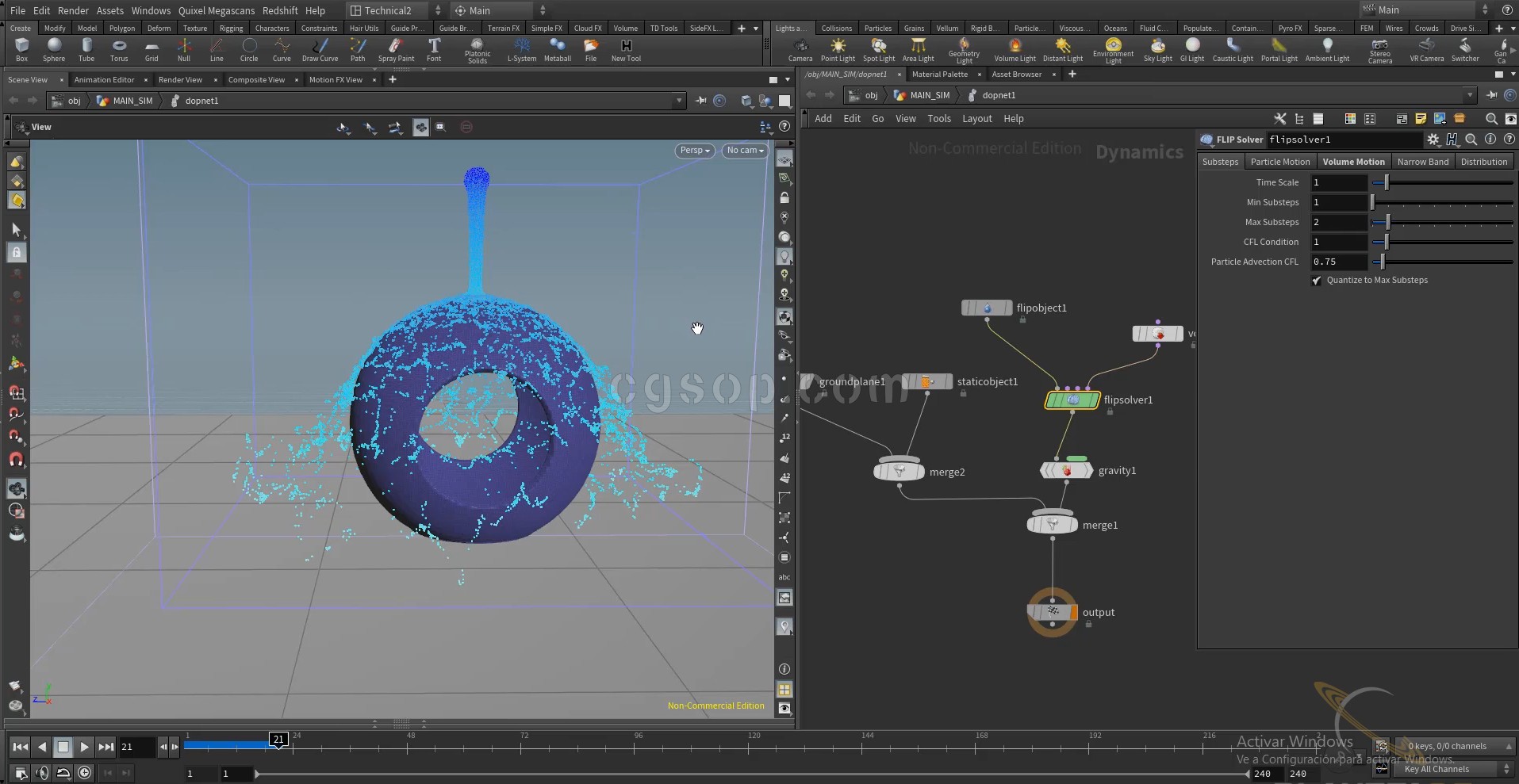Select the gravity1 node icon
1519x784 pixels.
coord(1066,471)
